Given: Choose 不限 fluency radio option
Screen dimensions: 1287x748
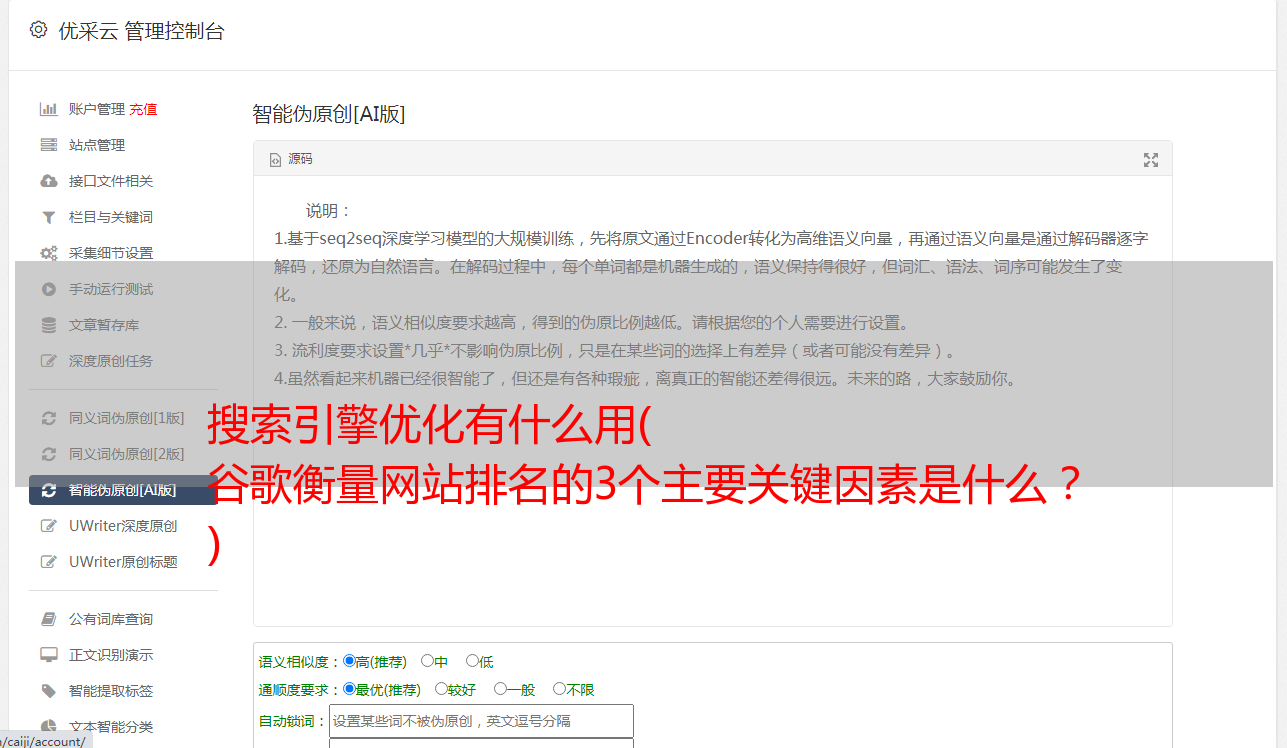Looking at the screenshot, I should click(x=559, y=689).
